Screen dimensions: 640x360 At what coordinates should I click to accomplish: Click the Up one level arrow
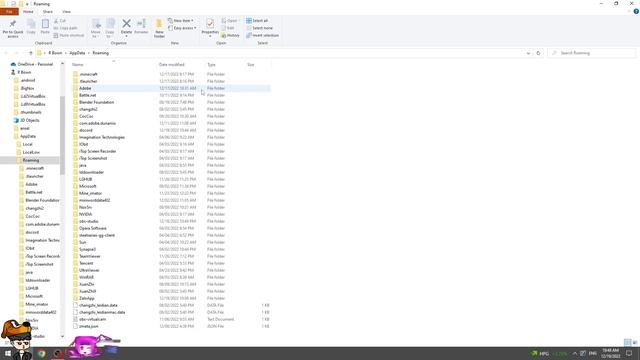pos(31,53)
